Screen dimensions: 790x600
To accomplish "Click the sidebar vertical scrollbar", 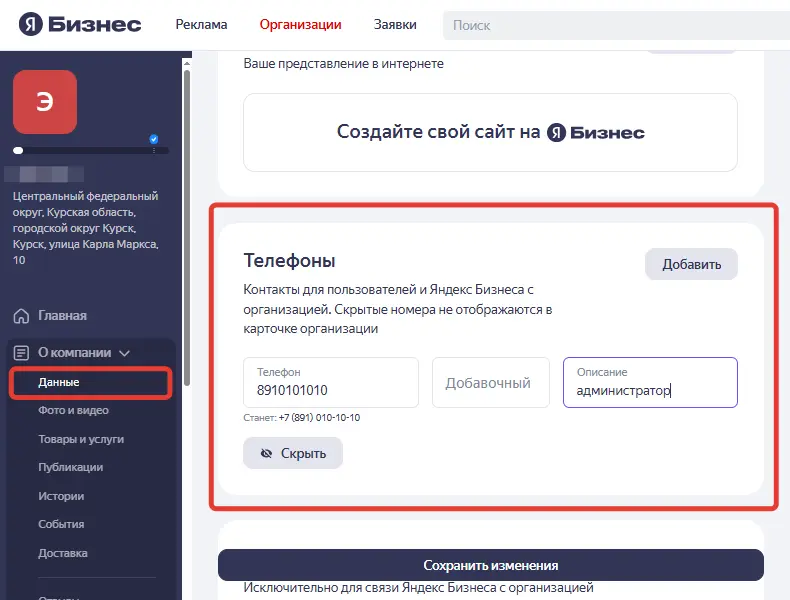I will point(187,227).
